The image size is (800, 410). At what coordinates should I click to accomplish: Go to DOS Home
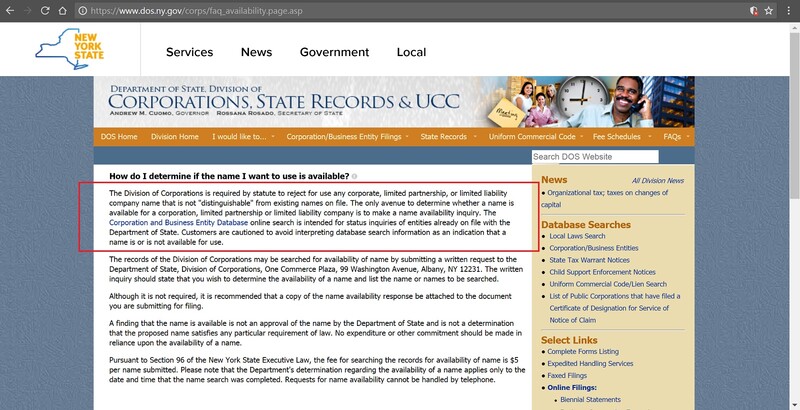[x=119, y=137]
